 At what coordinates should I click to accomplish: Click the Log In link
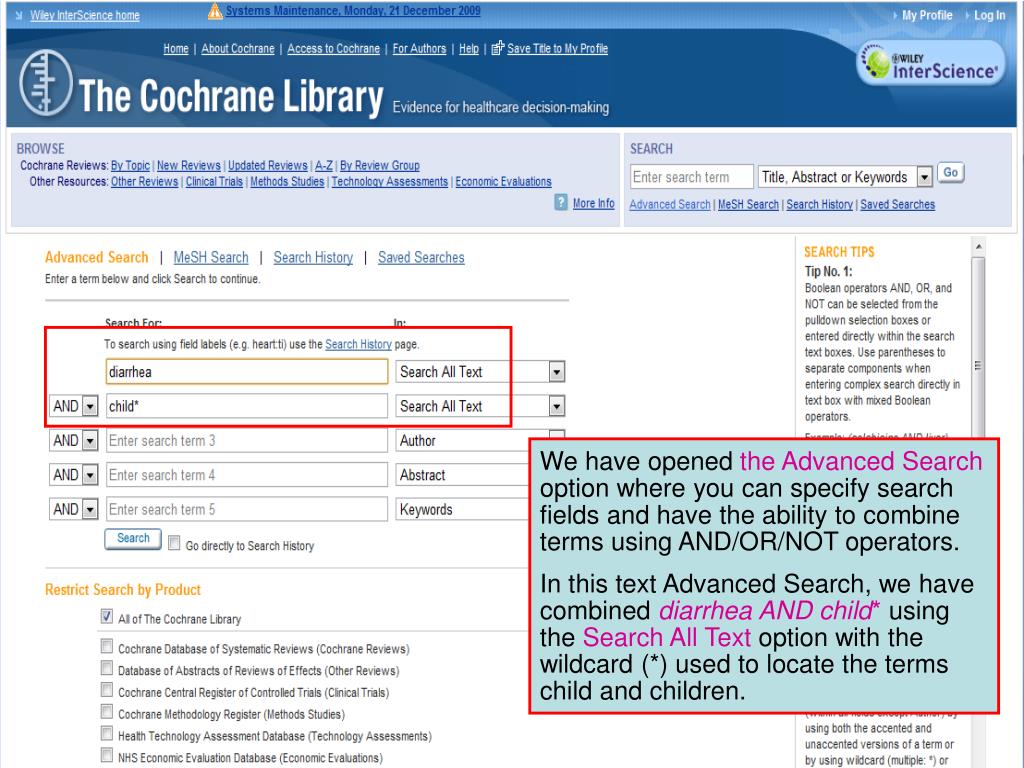coord(989,15)
